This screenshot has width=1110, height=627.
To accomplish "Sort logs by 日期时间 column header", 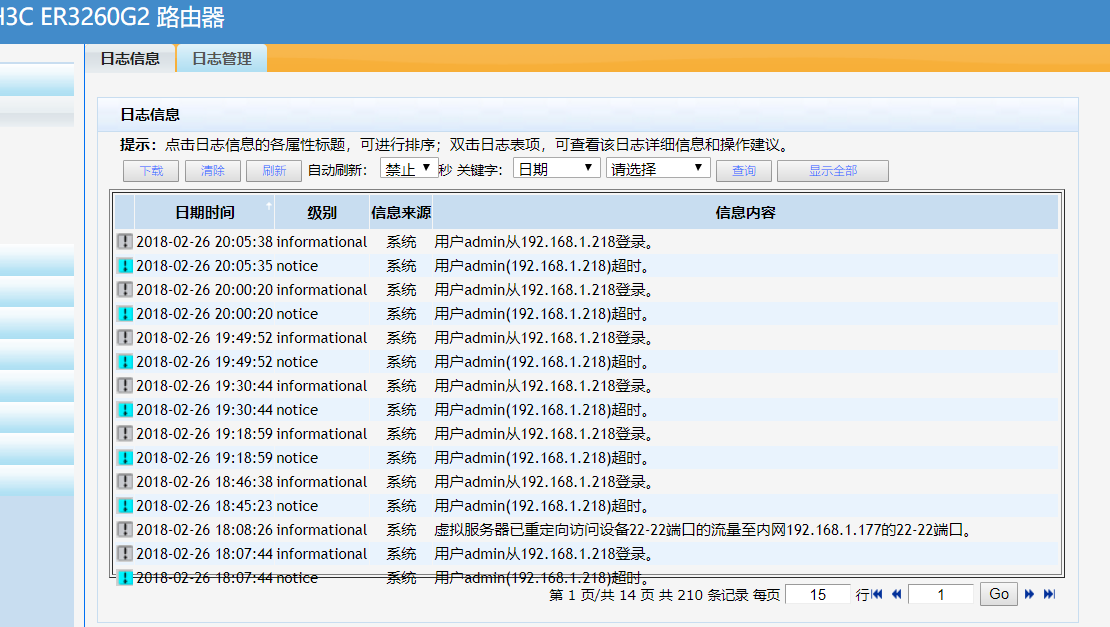I will click(x=205, y=213).
